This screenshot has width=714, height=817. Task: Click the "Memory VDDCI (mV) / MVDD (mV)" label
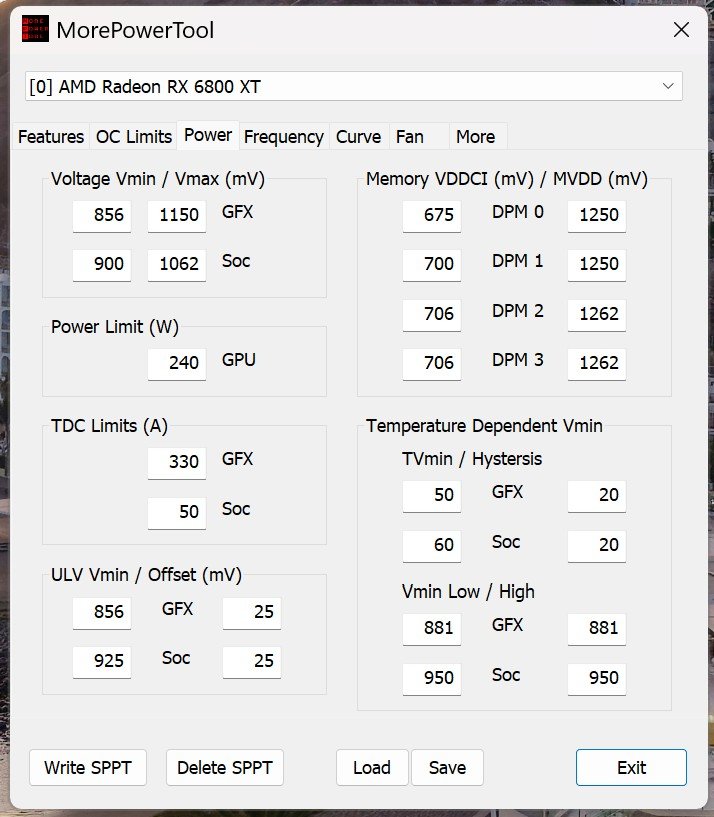click(507, 179)
